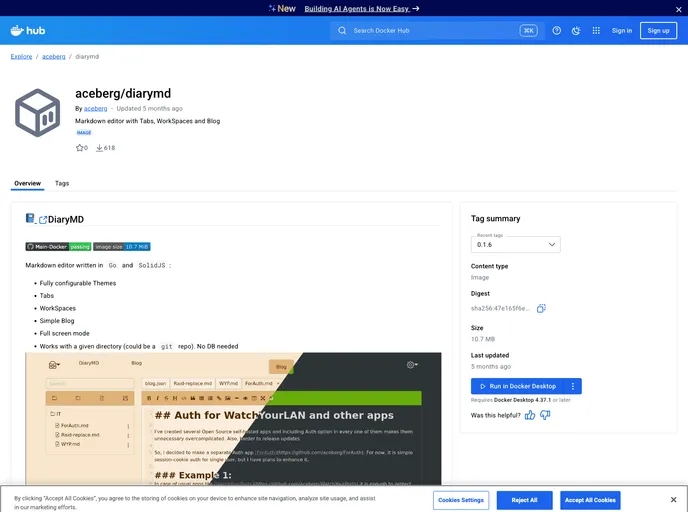Open the apps grid menu icon

click(x=596, y=31)
